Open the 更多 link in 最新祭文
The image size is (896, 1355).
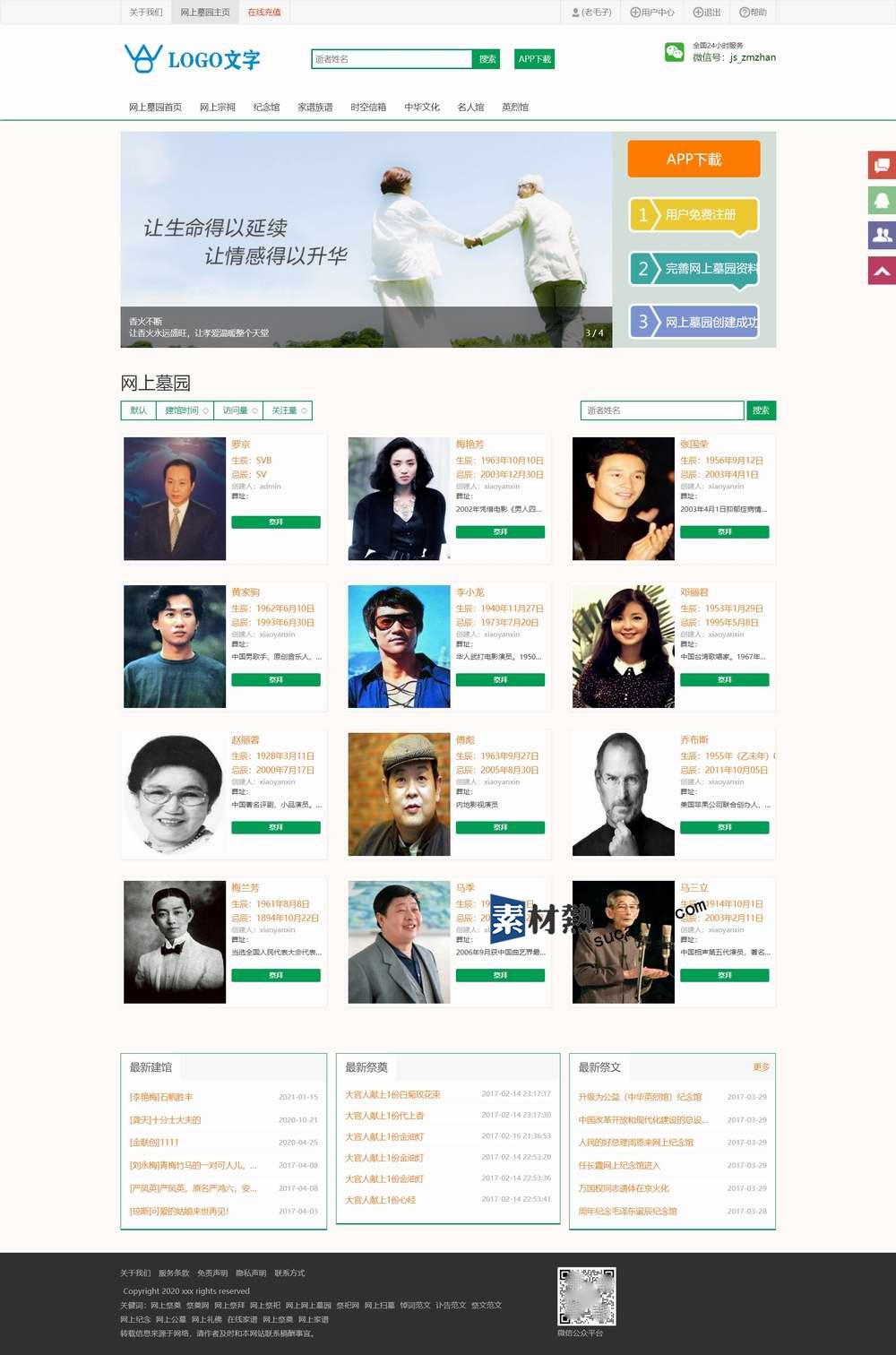tap(761, 1066)
